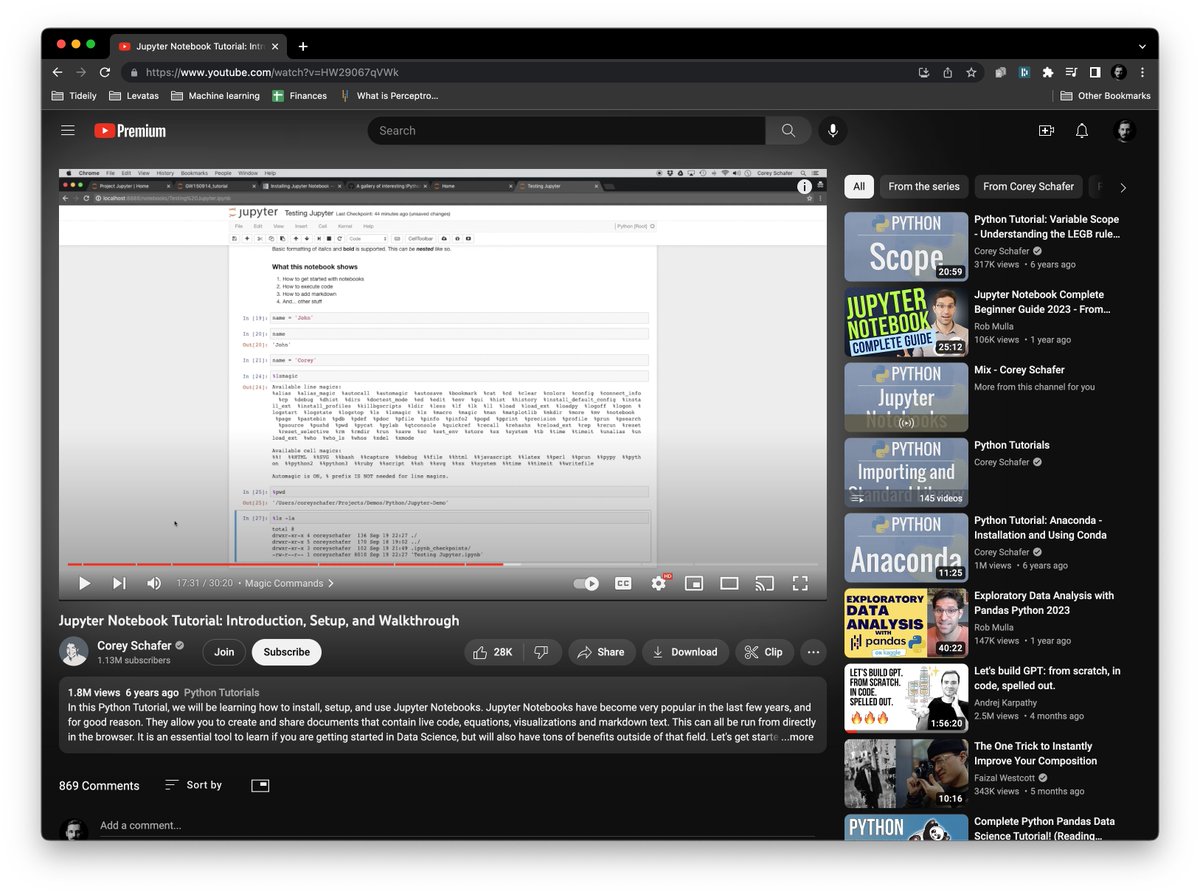Open Corey Schafer channel avatar

click(73, 652)
